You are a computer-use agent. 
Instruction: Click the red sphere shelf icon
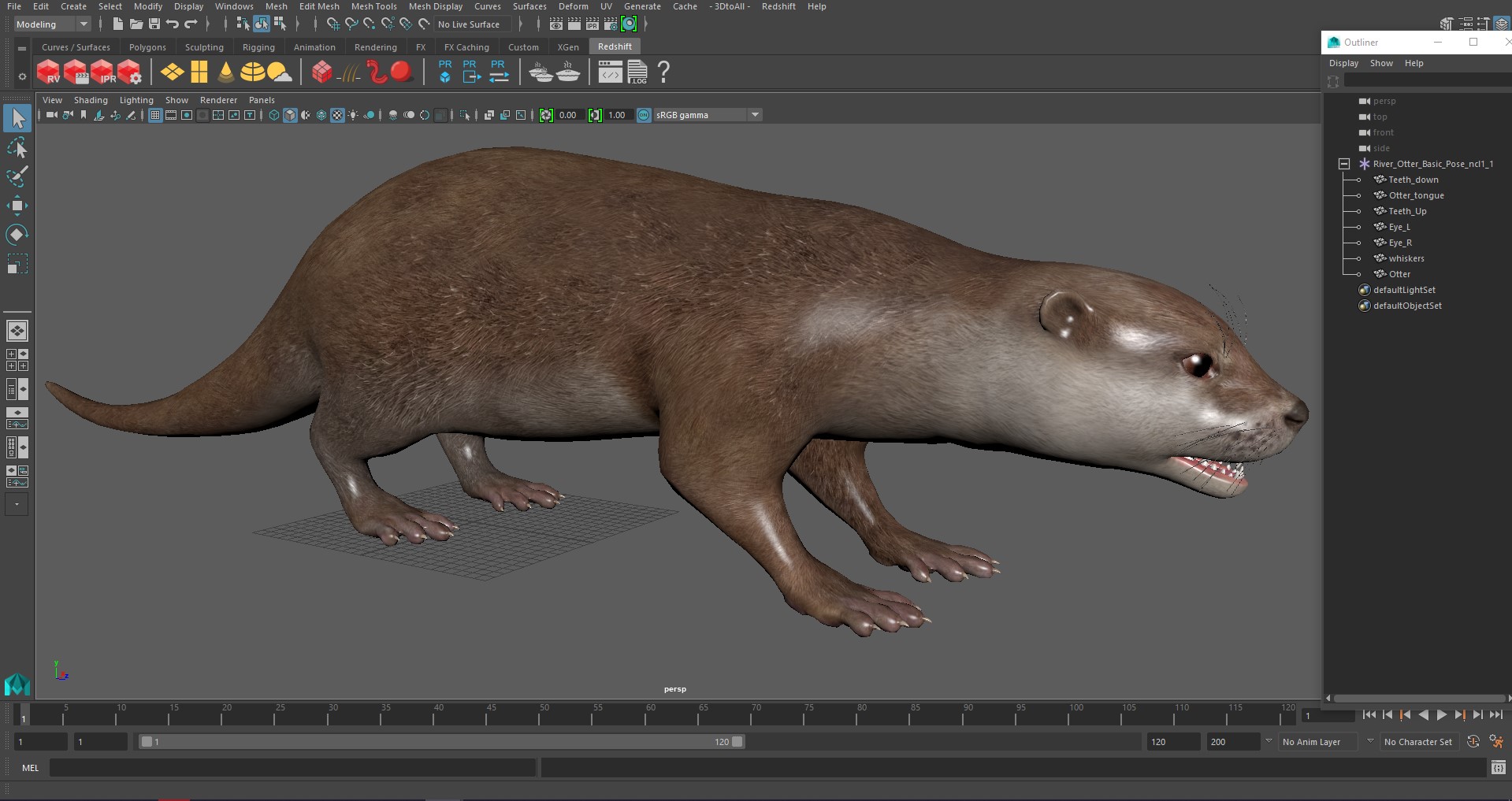pyautogui.click(x=402, y=72)
